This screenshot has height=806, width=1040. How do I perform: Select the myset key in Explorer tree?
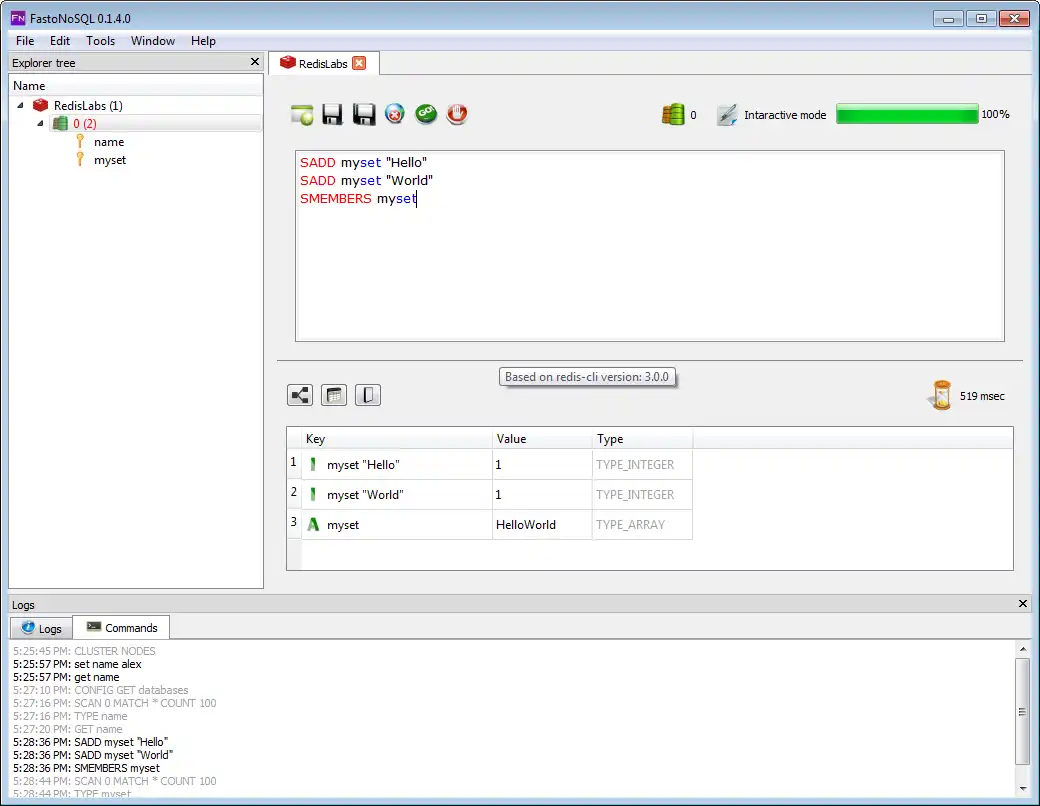click(109, 160)
